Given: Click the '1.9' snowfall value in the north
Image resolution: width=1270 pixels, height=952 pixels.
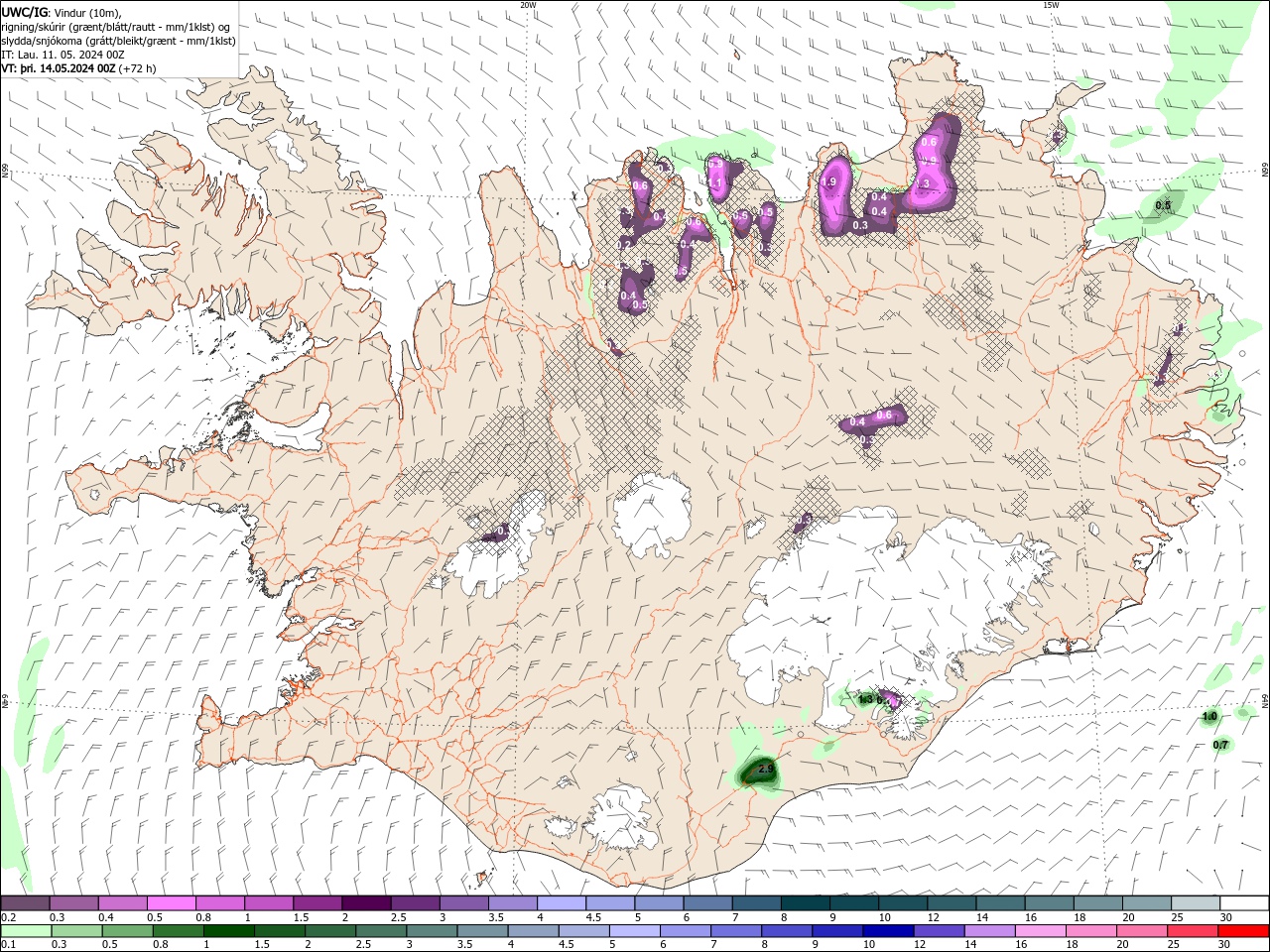Looking at the screenshot, I should coord(829,182).
